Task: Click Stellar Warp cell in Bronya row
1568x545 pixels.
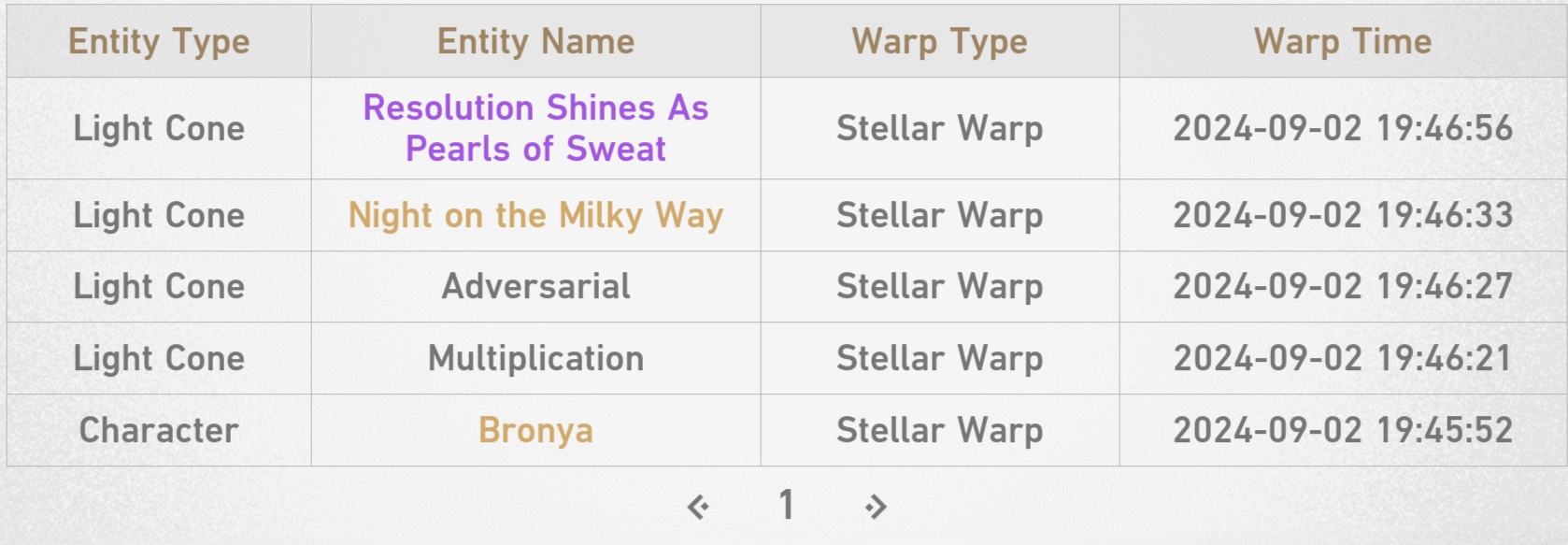Action: [939, 430]
